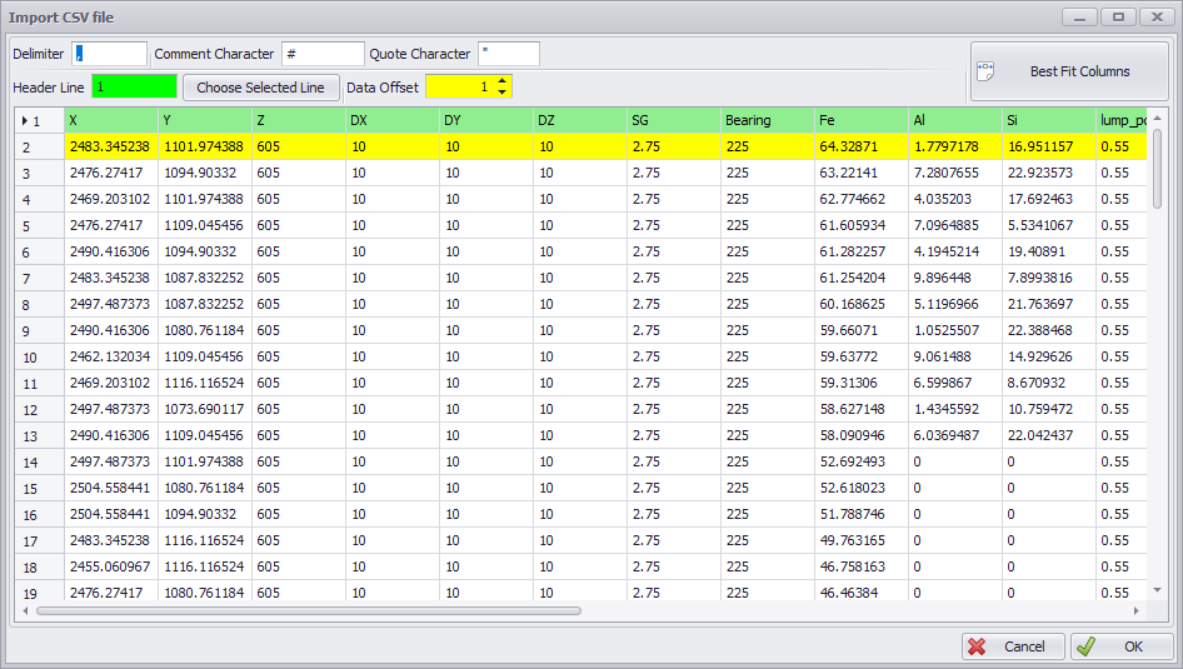Select the Bearing column header

(x=766, y=121)
